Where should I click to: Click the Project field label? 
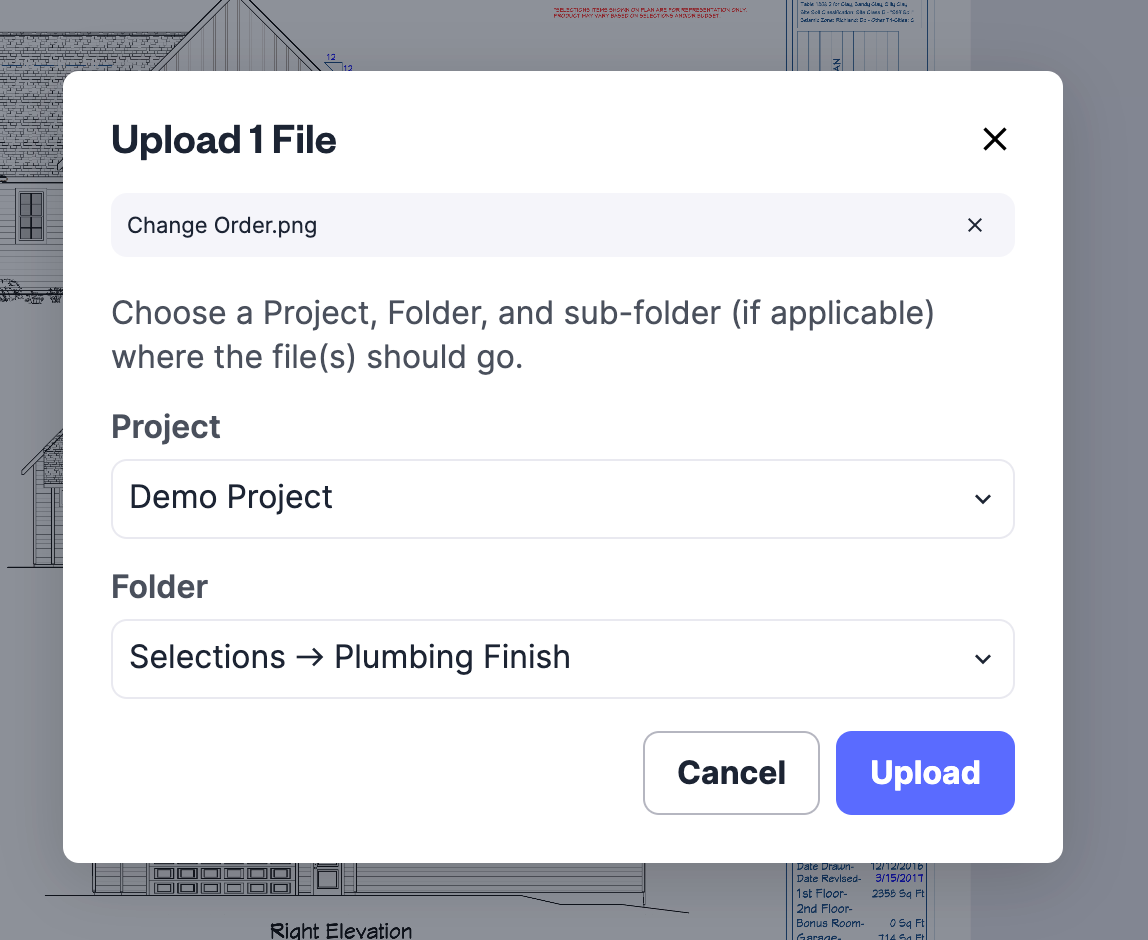165,428
